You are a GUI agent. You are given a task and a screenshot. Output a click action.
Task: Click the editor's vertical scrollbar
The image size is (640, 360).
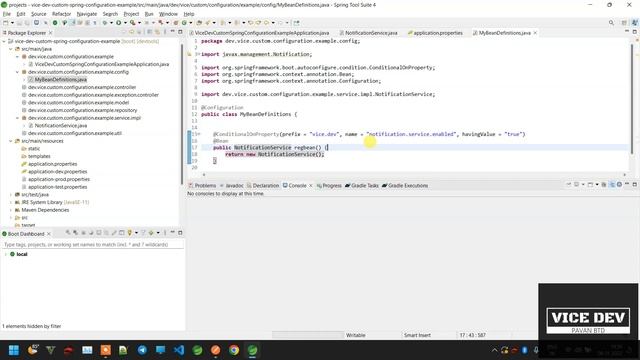[x=632, y=98]
